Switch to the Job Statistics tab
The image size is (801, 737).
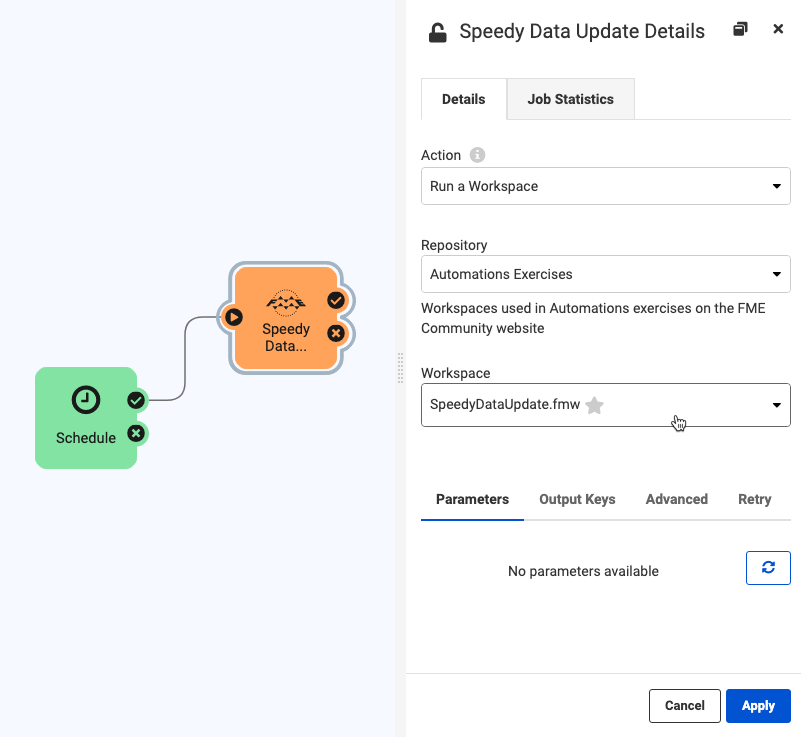pyautogui.click(x=570, y=99)
